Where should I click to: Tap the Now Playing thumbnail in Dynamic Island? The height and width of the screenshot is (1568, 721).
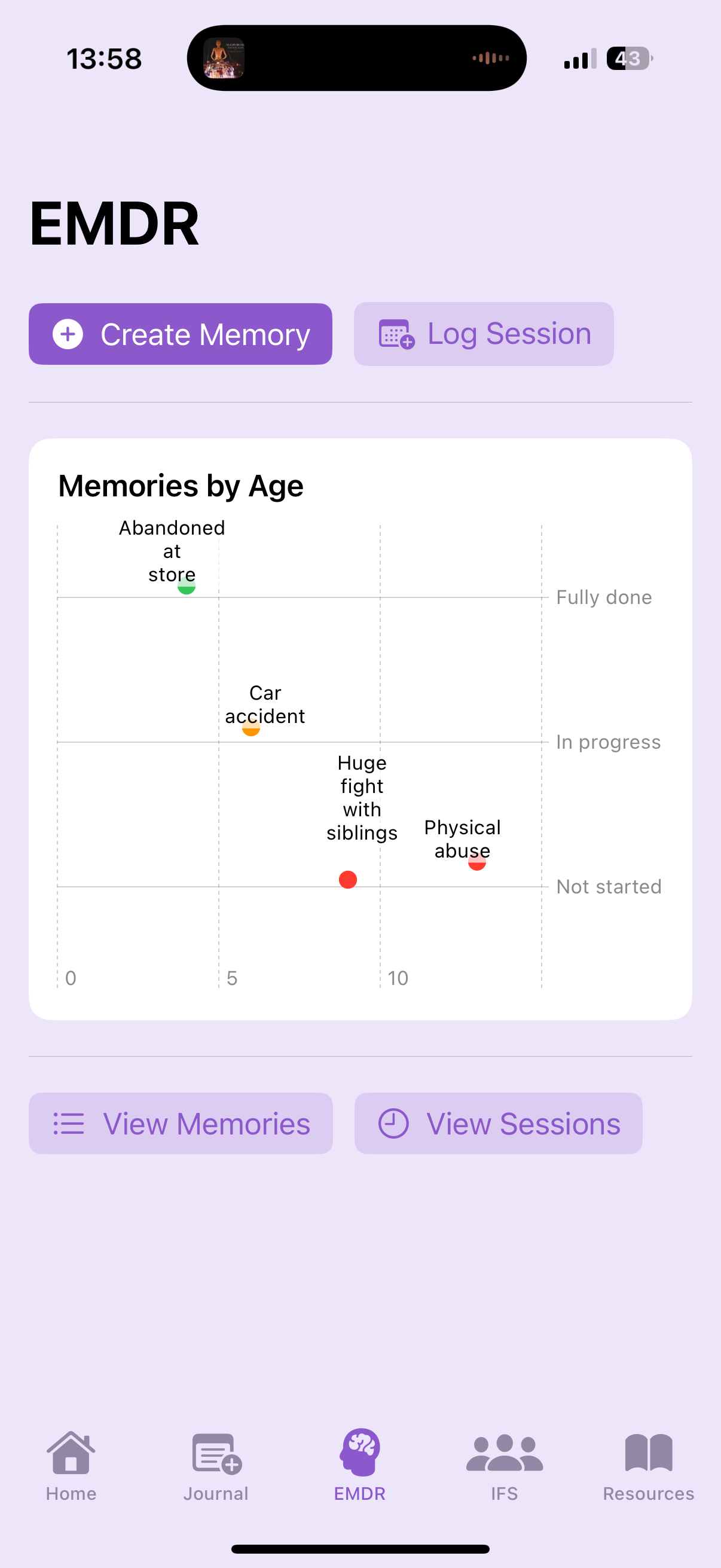click(224, 59)
